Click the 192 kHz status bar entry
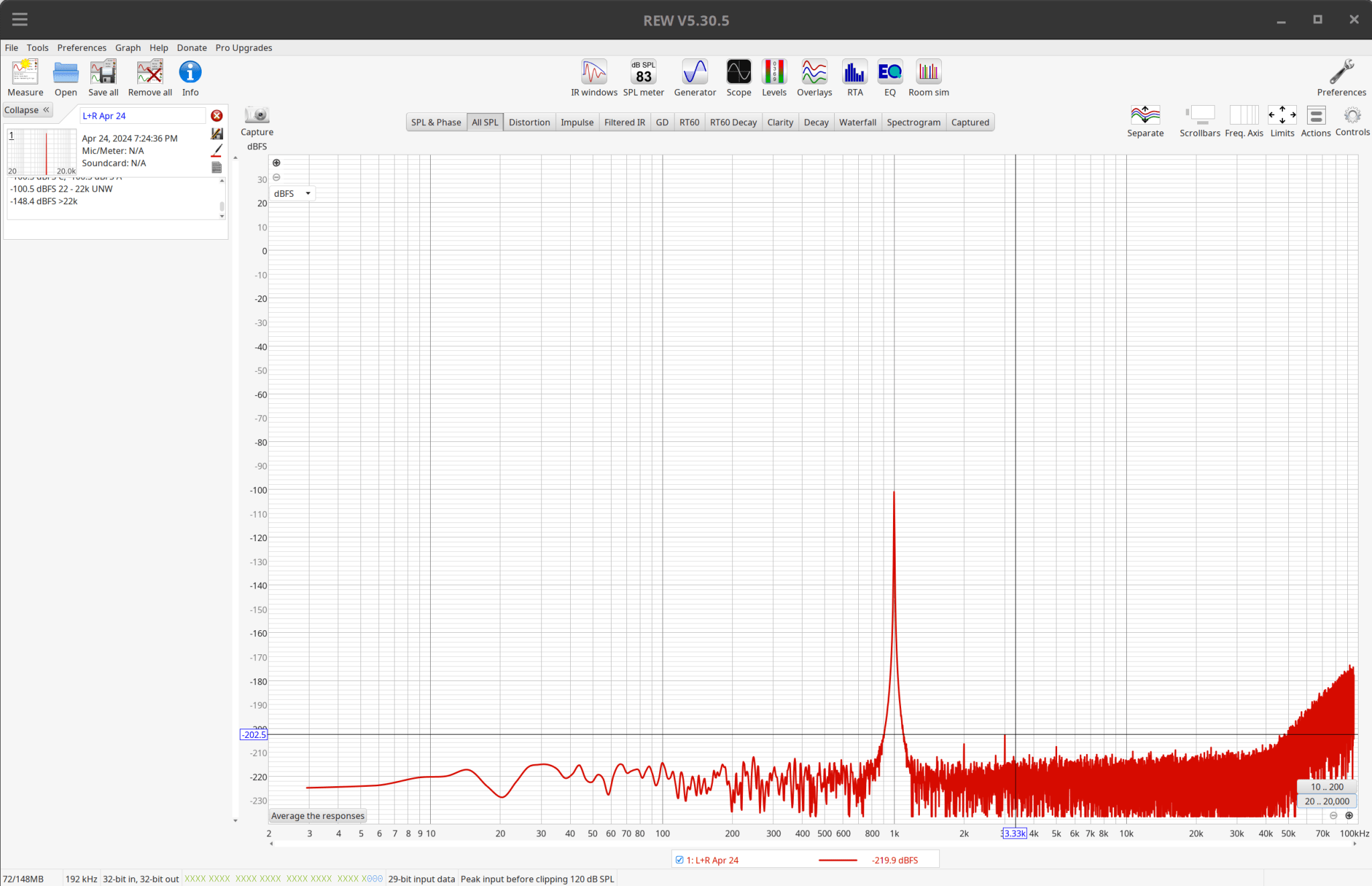 (x=81, y=879)
